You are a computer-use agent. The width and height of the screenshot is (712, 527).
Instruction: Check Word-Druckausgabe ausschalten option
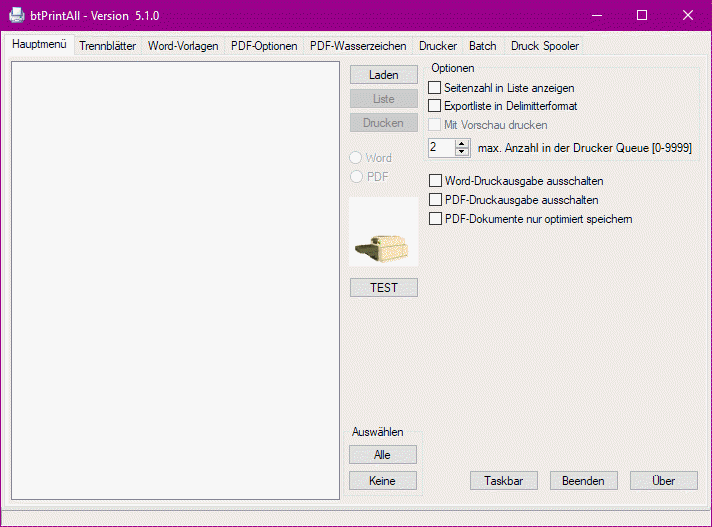(x=435, y=181)
